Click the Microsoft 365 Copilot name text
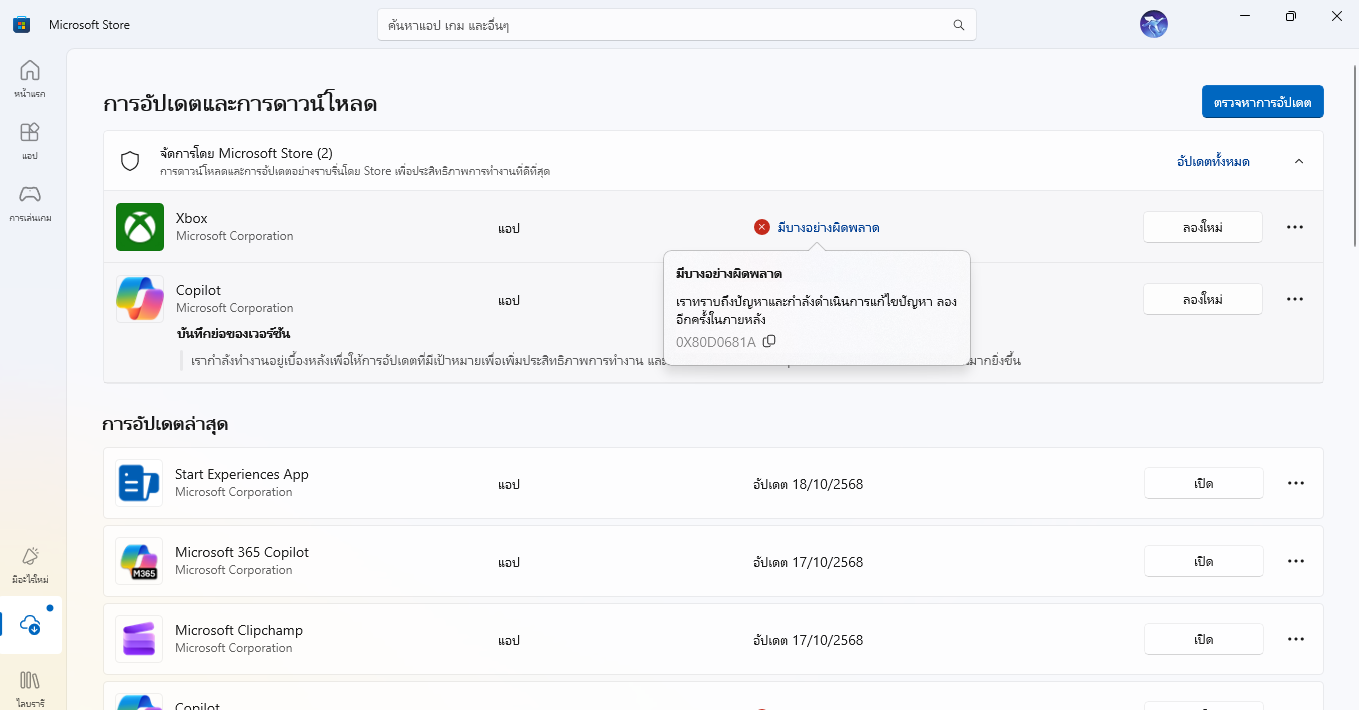This screenshot has width=1359, height=710. [x=242, y=552]
